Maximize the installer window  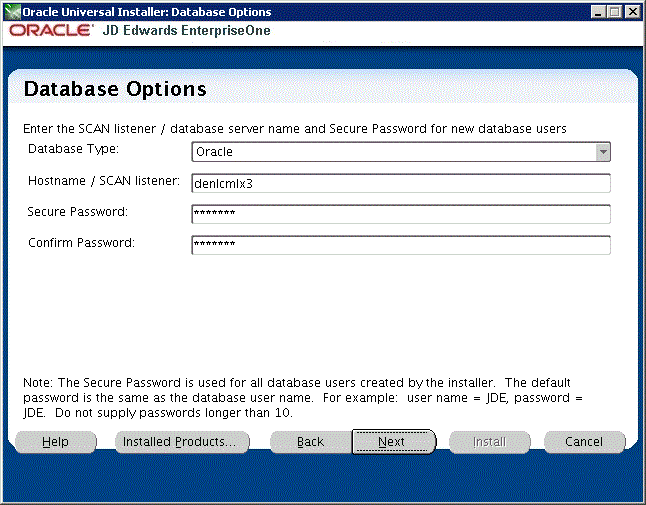(614, 12)
